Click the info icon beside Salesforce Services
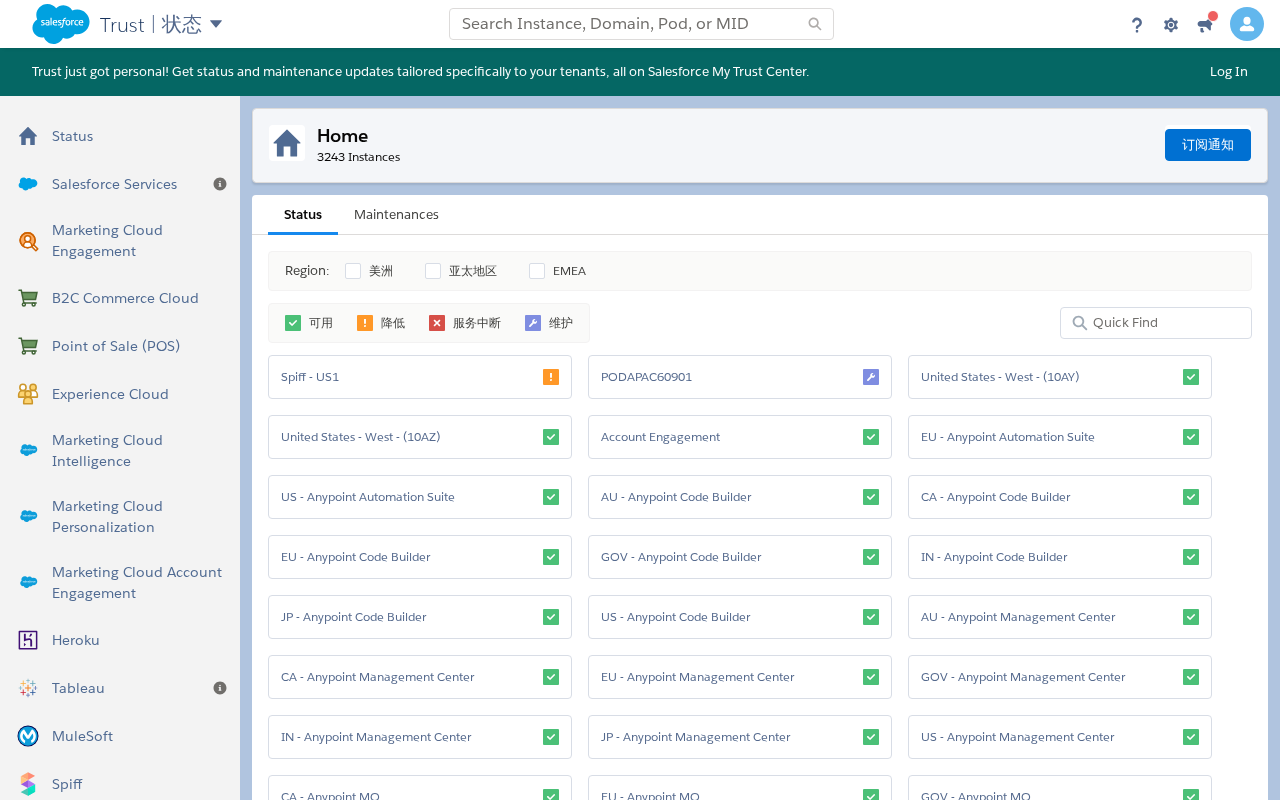 pos(220,184)
